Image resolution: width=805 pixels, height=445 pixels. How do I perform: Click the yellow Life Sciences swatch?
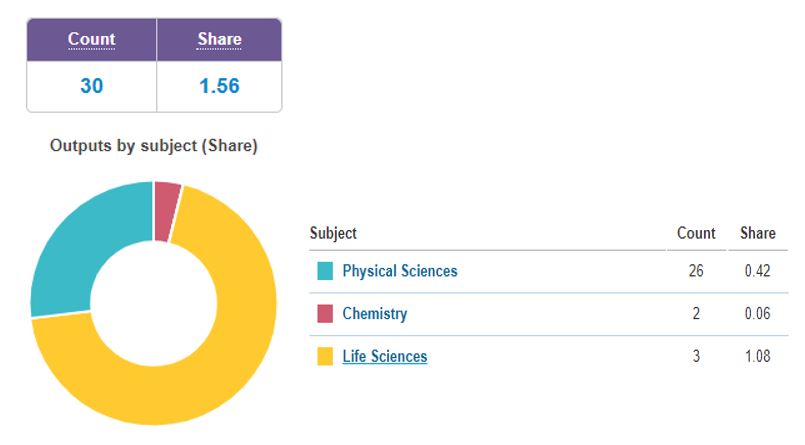click(x=325, y=356)
